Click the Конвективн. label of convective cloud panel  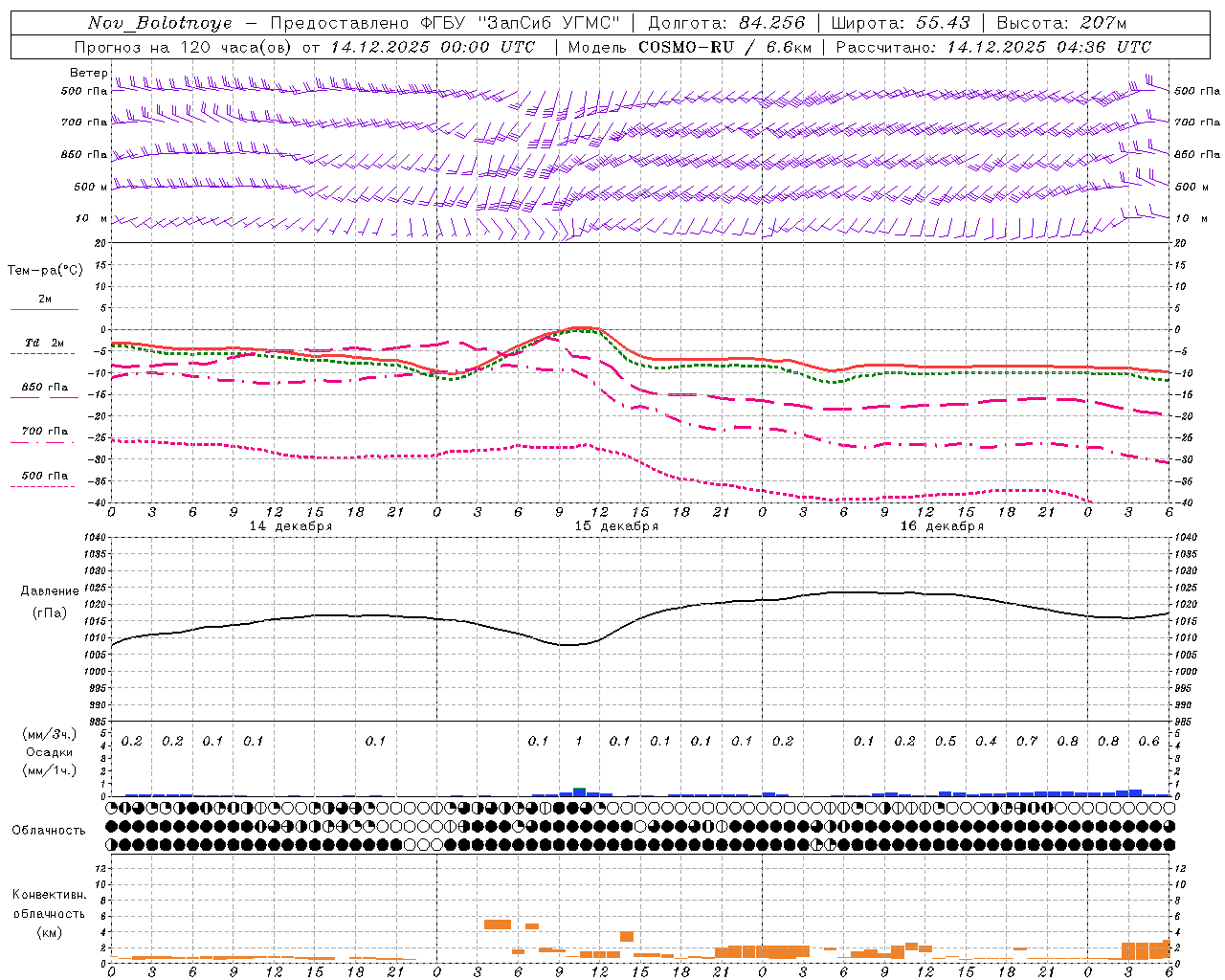(x=49, y=895)
